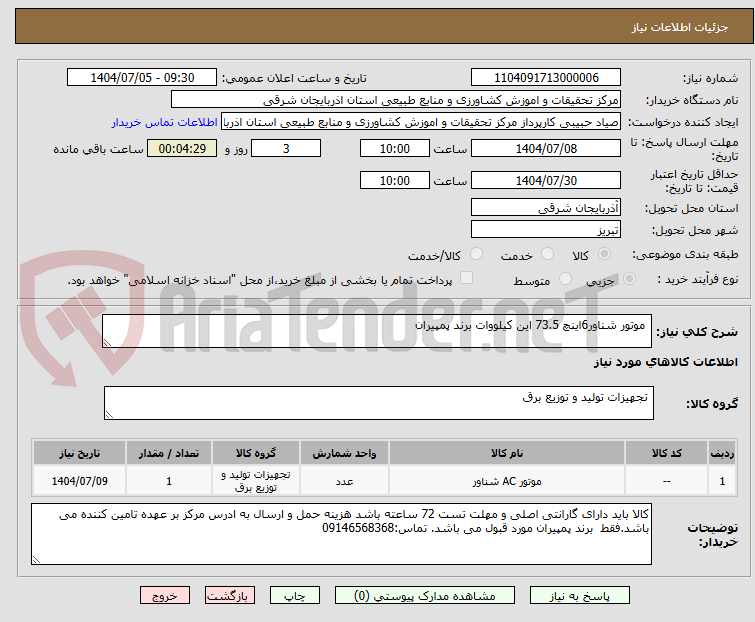Select the کالا radio button
The image size is (755, 622).
coord(604,254)
